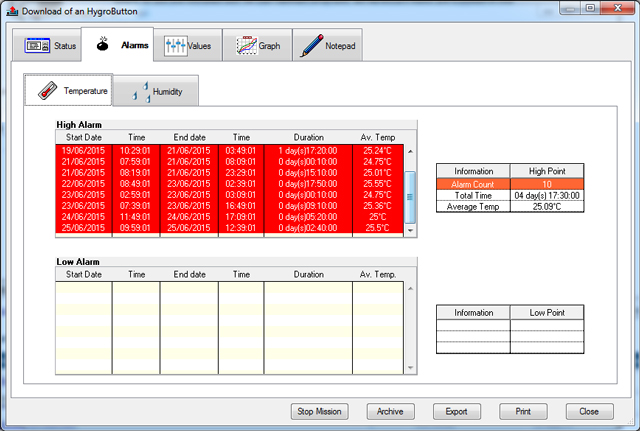The height and width of the screenshot is (431, 640).
Task: Click the High Point column header
Action: click(x=547, y=171)
